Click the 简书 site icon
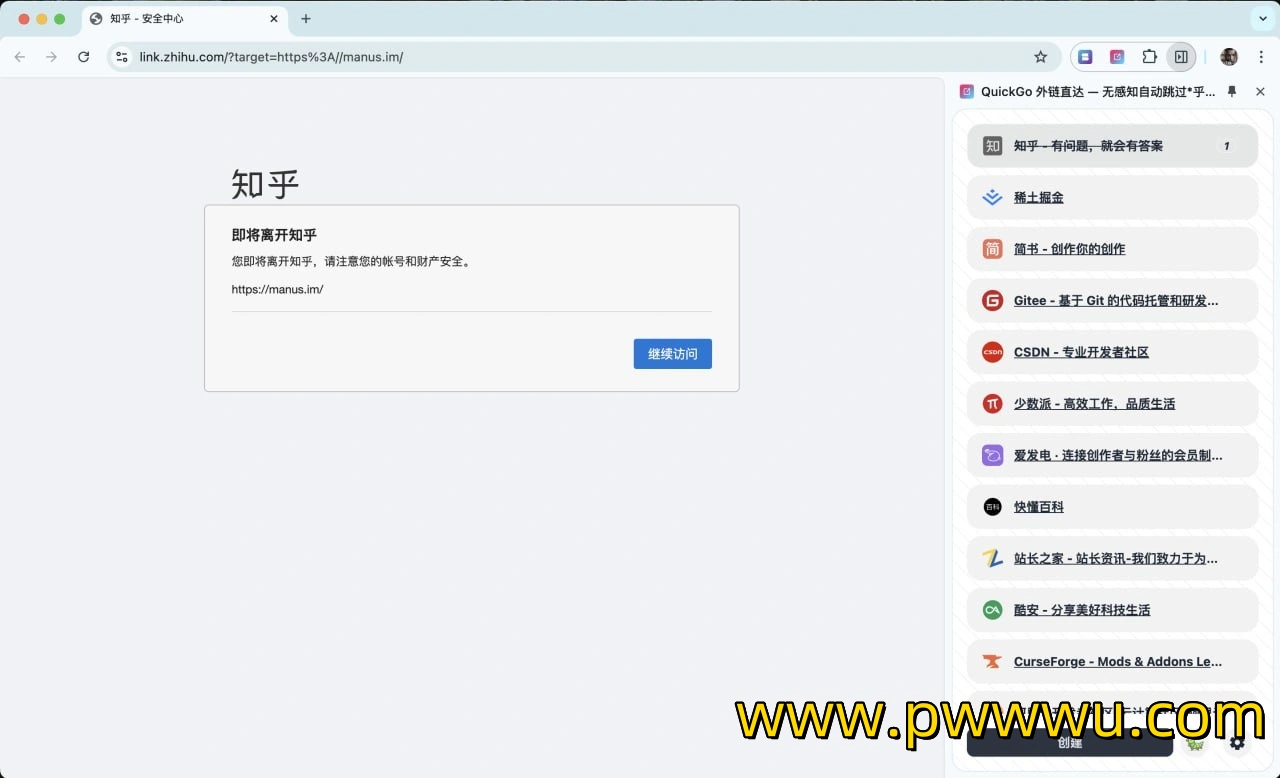Viewport: 1280px width, 778px height. click(x=992, y=249)
